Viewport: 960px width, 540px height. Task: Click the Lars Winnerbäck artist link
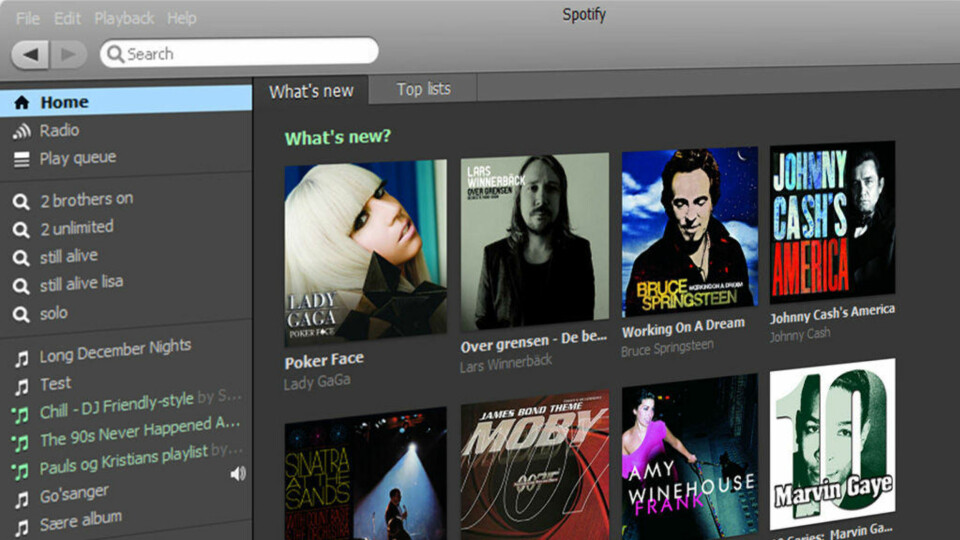click(506, 364)
